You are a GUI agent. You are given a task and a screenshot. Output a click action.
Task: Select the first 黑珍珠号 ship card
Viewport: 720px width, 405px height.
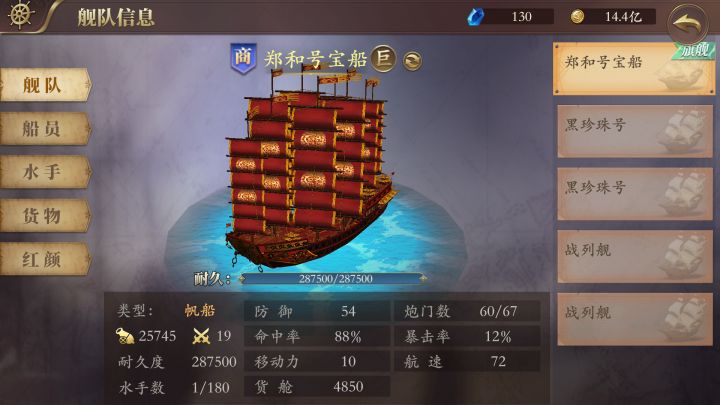635,131
